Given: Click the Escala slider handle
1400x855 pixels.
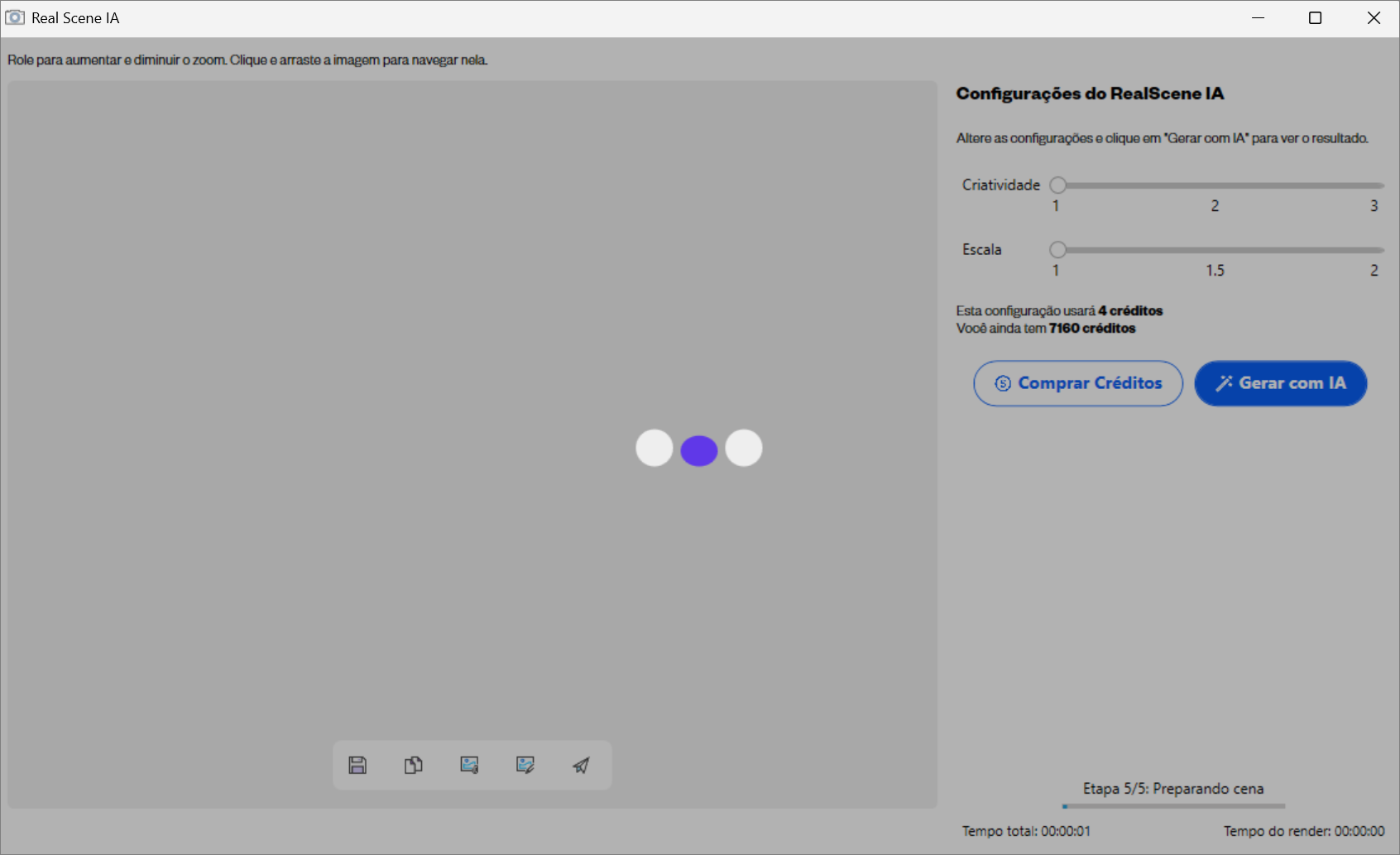Looking at the screenshot, I should point(1057,249).
